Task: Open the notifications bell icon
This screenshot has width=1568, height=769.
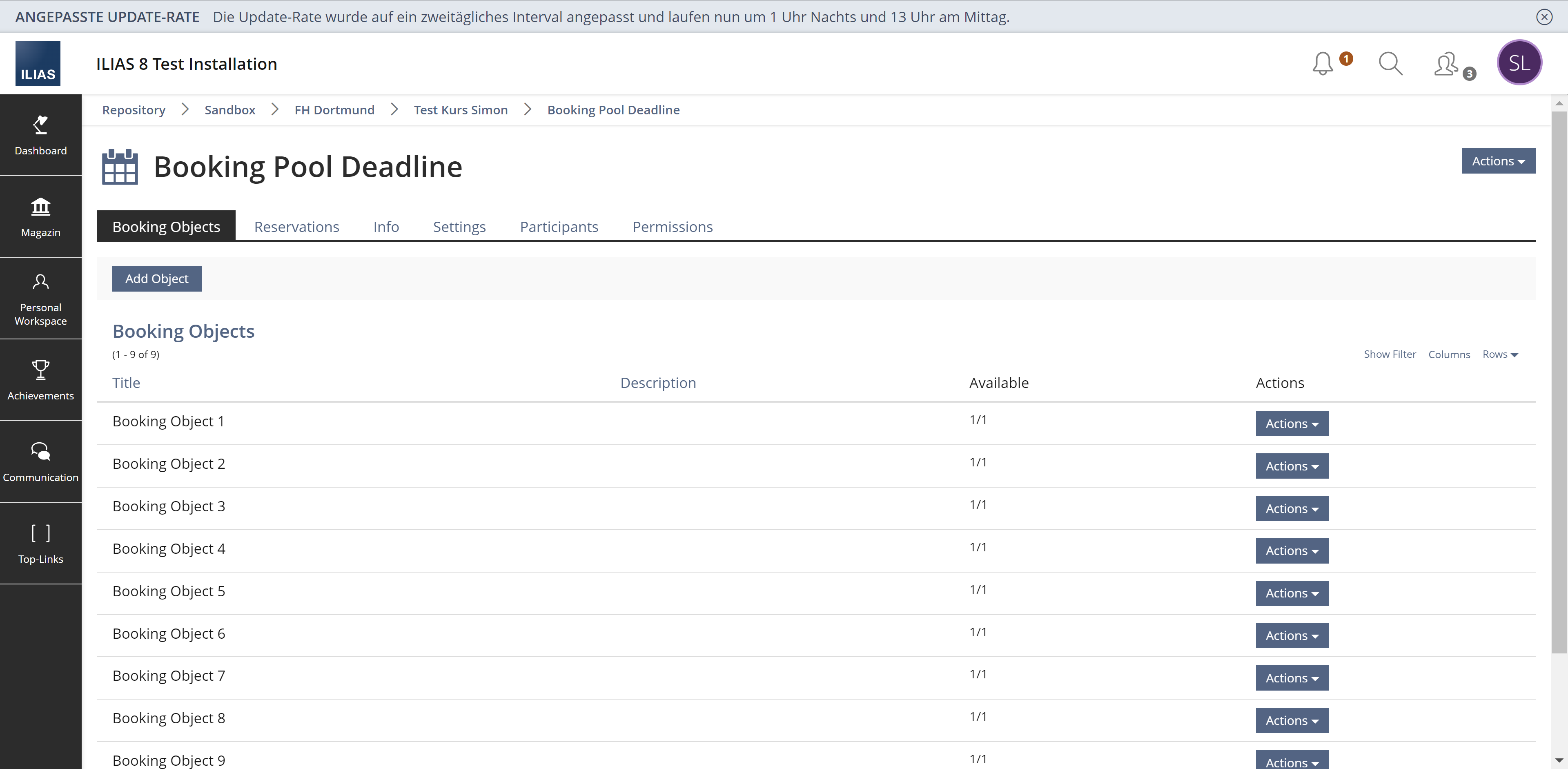Action: tap(1322, 63)
